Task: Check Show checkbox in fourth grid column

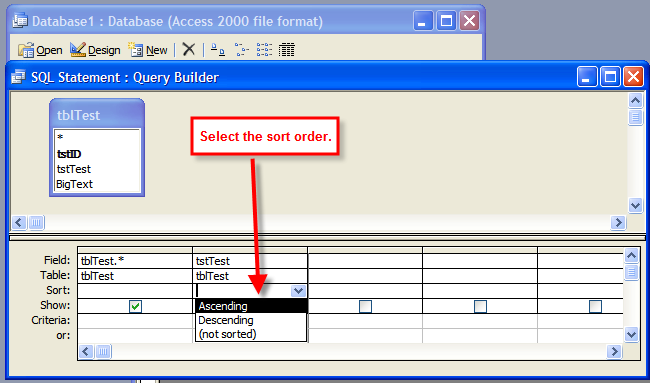Action: pyautogui.click(x=480, y=306)
